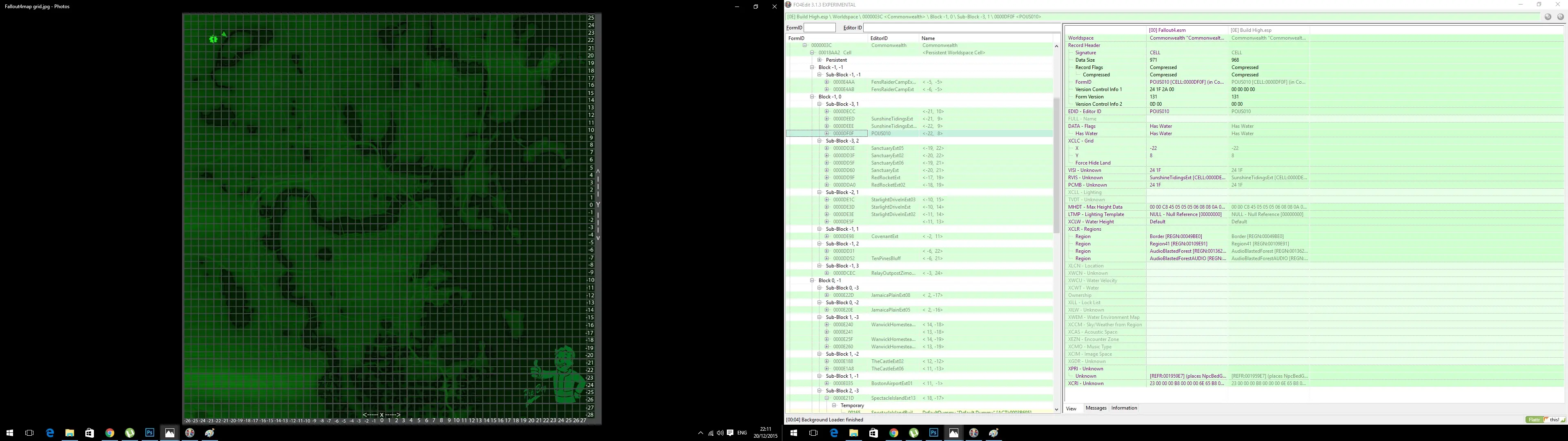
Task: Select the JamaicaPlainExt08 row
Action: pyautogui.click(x=920, y=295)
